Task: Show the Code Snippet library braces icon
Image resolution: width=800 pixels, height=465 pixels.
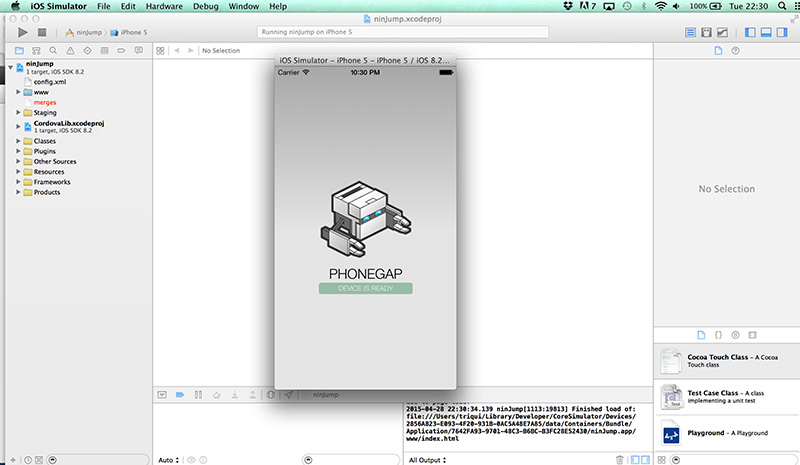Action: tap(718, 335)
